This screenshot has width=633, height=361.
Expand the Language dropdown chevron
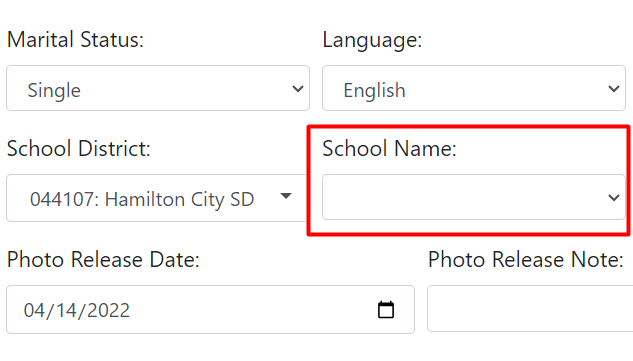[x=614, y=88]
